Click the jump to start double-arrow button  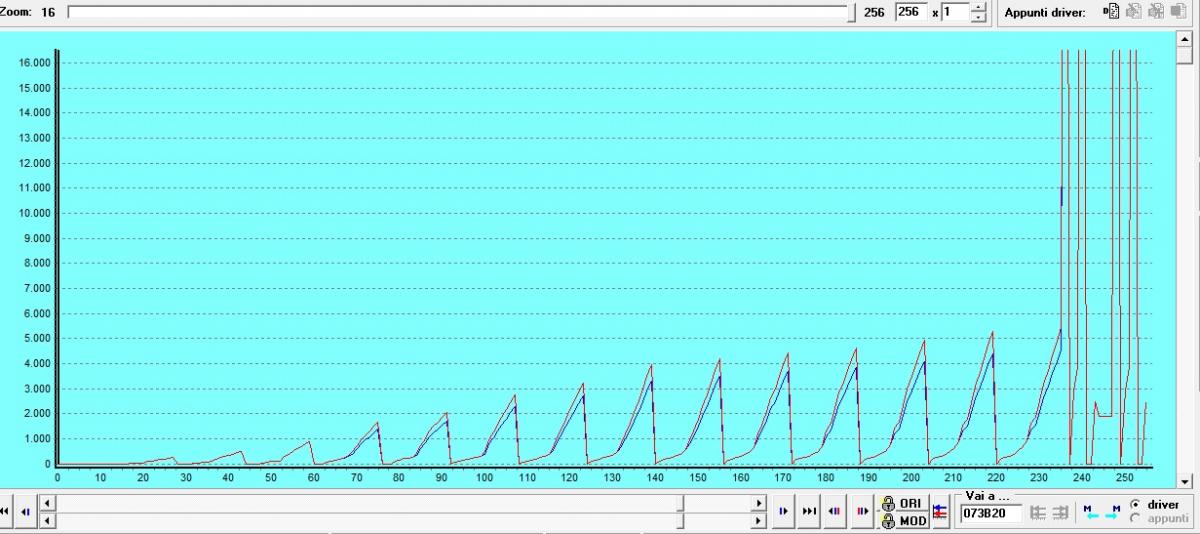6,511
